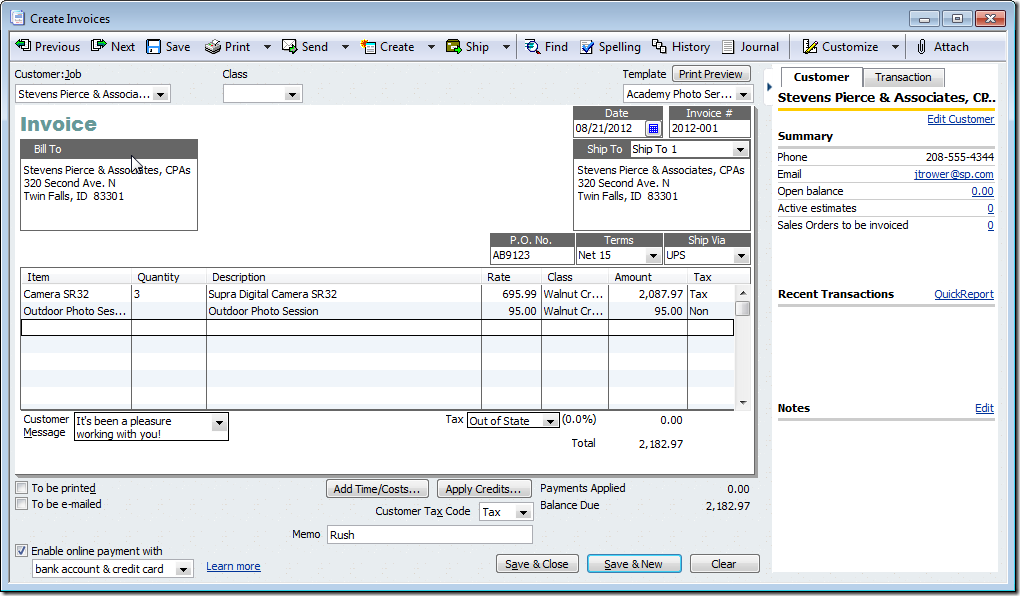Screen dimensions: 1020x596
Task: Open the Find tool
Action: coord(546,46)
